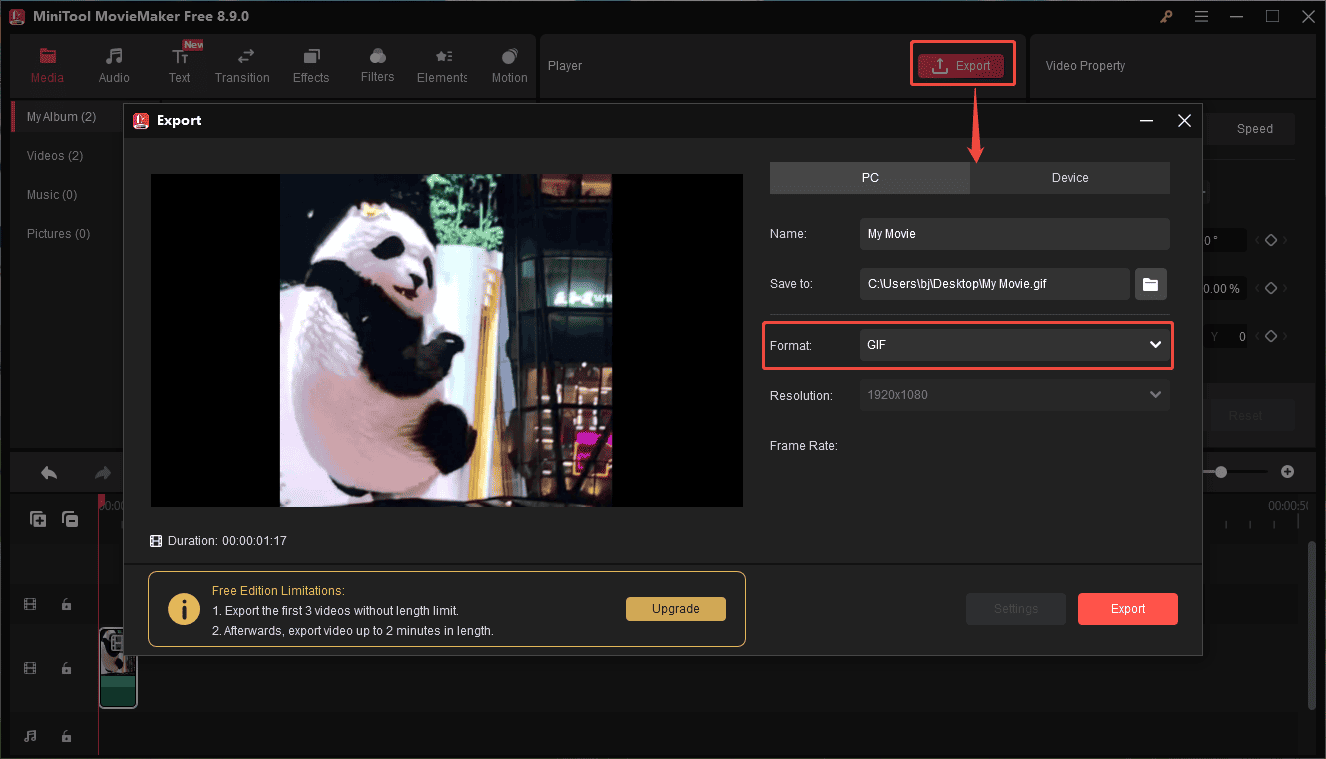Close the Export dialog with the X
The width and height of the screenshot is (1326, 759).
pyautogui.click(x=1184, y=121)
